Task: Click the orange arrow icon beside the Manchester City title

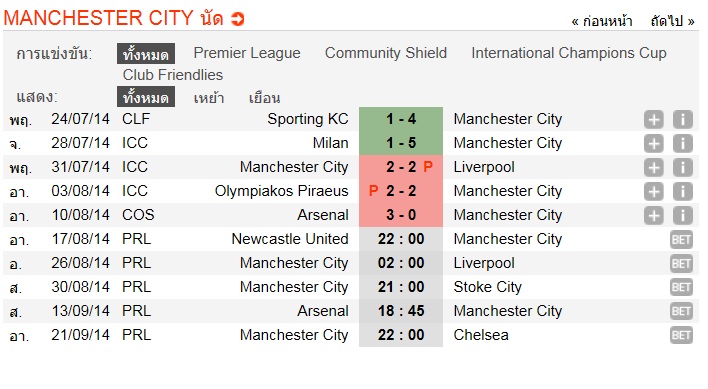Action: 237,19
